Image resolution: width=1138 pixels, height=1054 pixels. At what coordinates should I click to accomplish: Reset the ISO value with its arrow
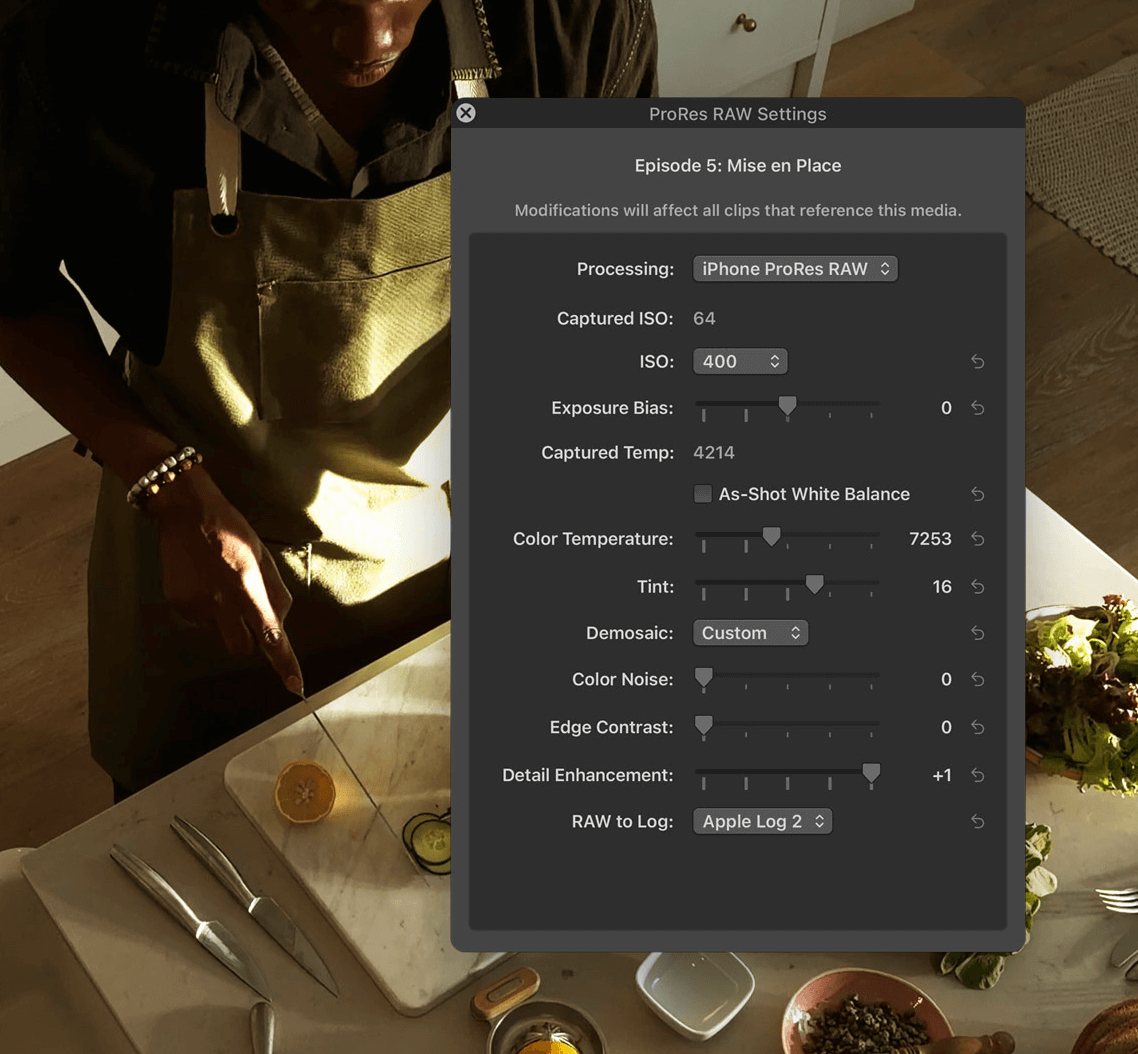977,362
